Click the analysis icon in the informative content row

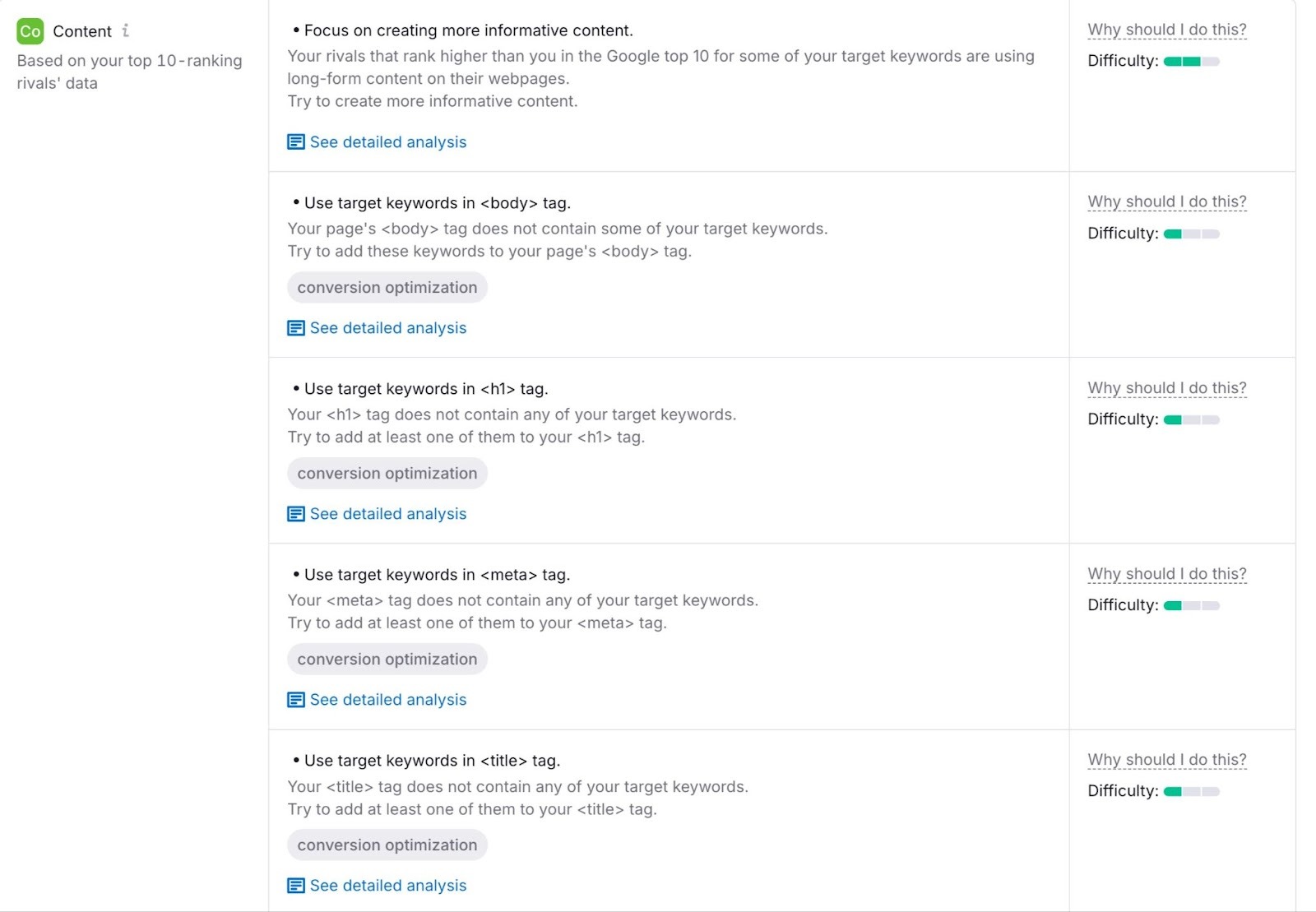click(294, 141)
